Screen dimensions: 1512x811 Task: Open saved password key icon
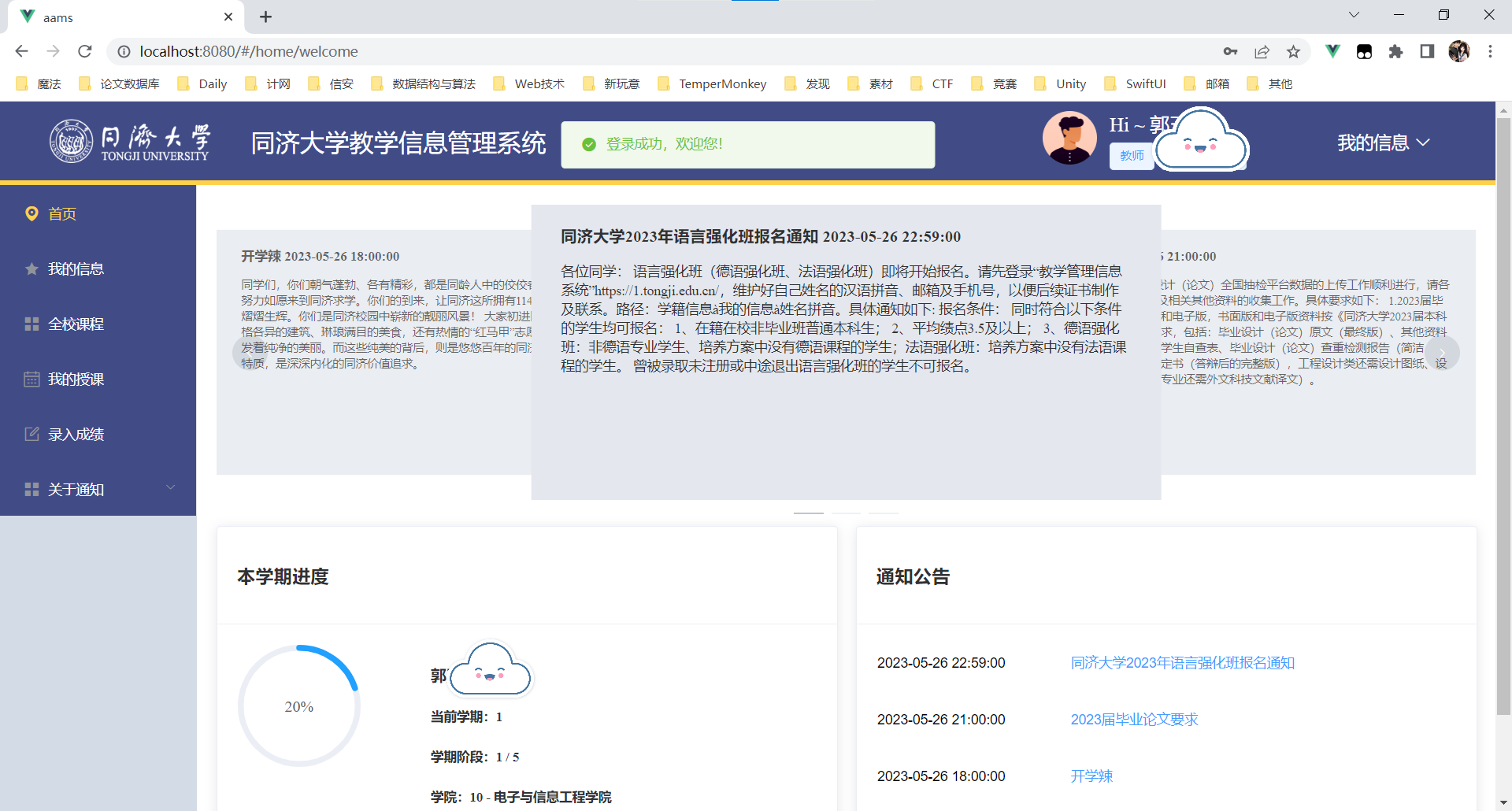pyautogui.click(x=1230, y=51)
